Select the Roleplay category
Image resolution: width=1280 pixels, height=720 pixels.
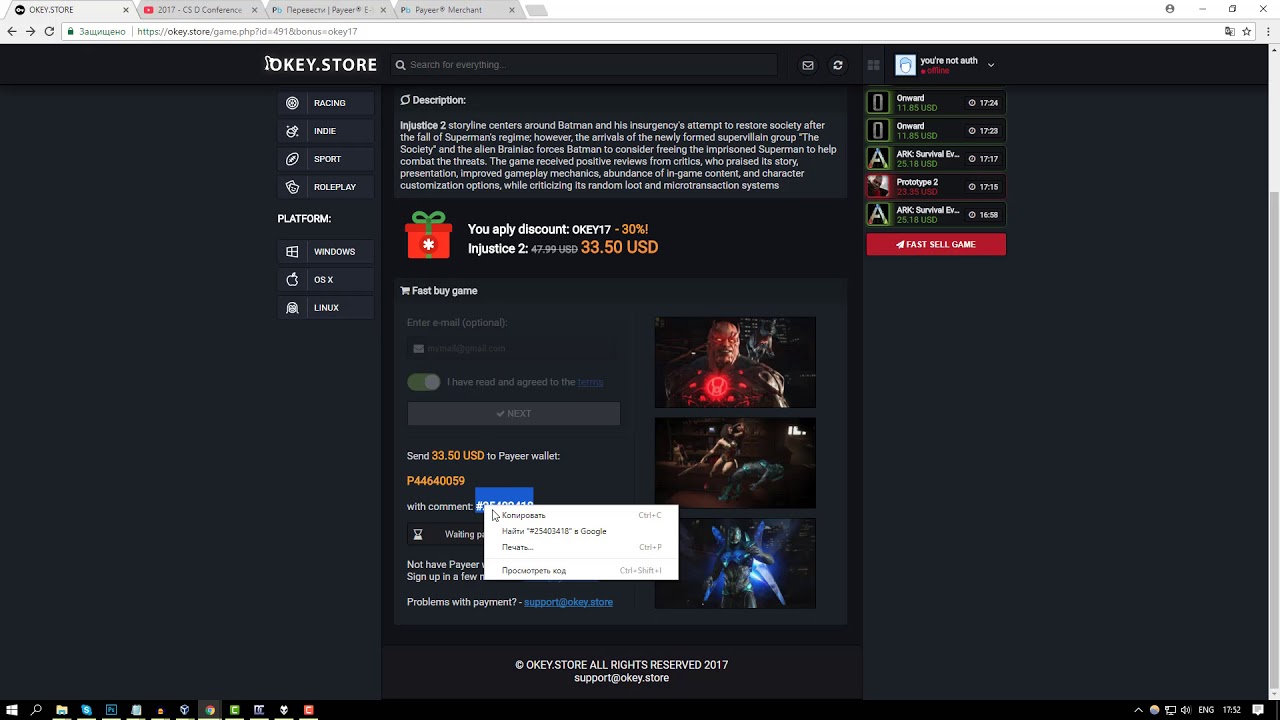tap(326, 187)
